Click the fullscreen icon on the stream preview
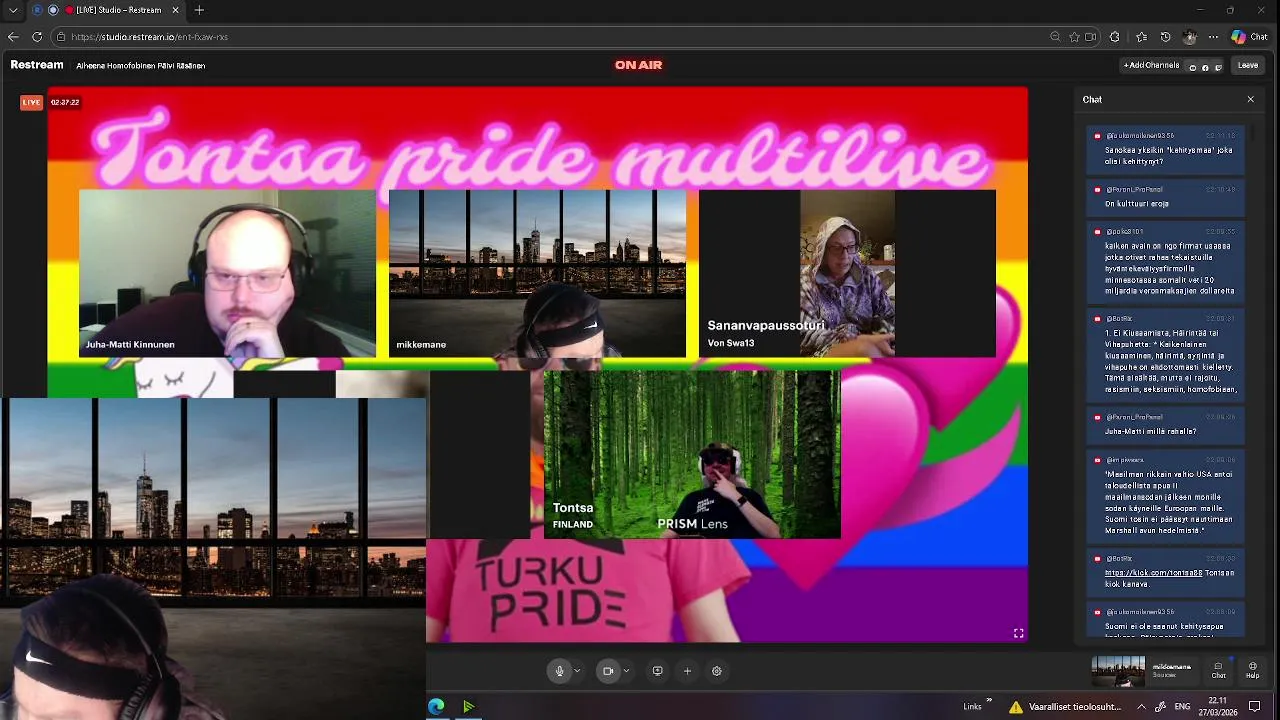This screenshot has height=720, width=1280. (x=1018, y=633)
